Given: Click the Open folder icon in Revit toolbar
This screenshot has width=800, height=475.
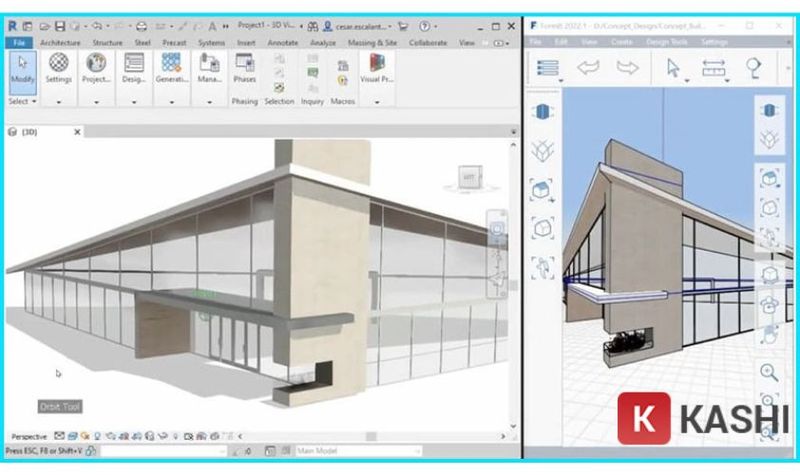Looking at the screenshot, I should click(x=45, y=26).
